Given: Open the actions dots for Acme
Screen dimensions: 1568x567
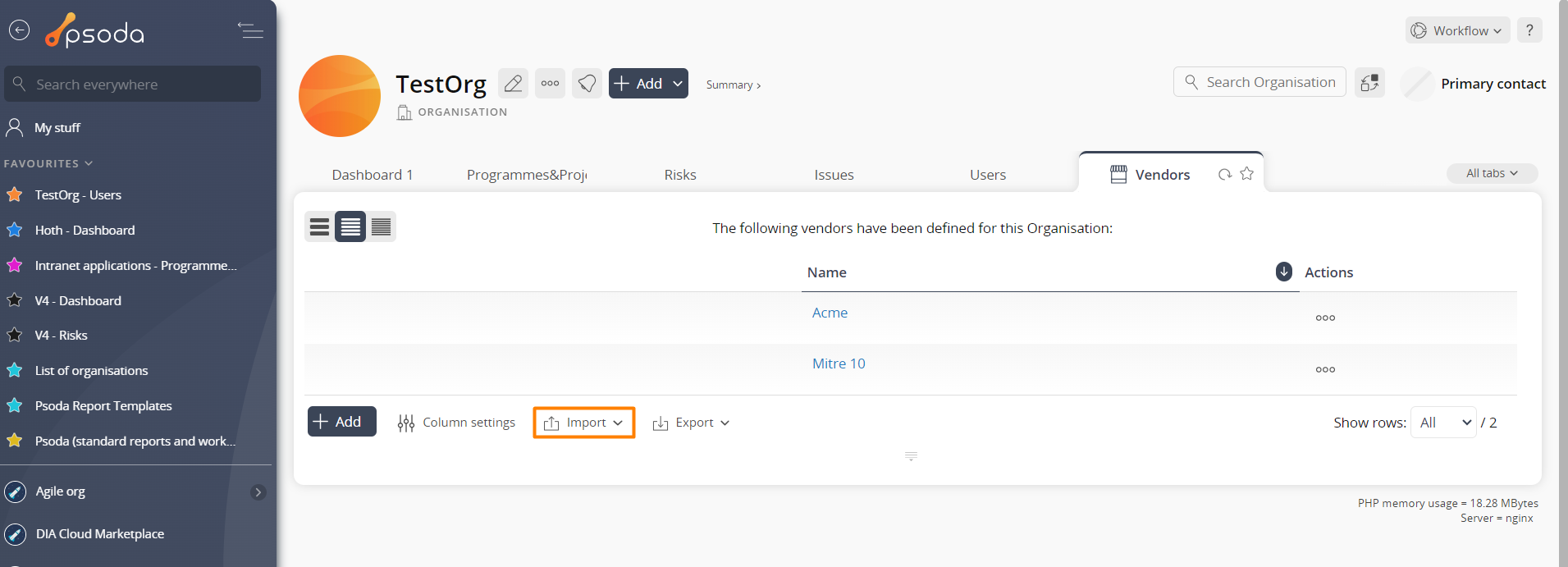Looking at the screenshot, I should click(x=1325, y=318).
